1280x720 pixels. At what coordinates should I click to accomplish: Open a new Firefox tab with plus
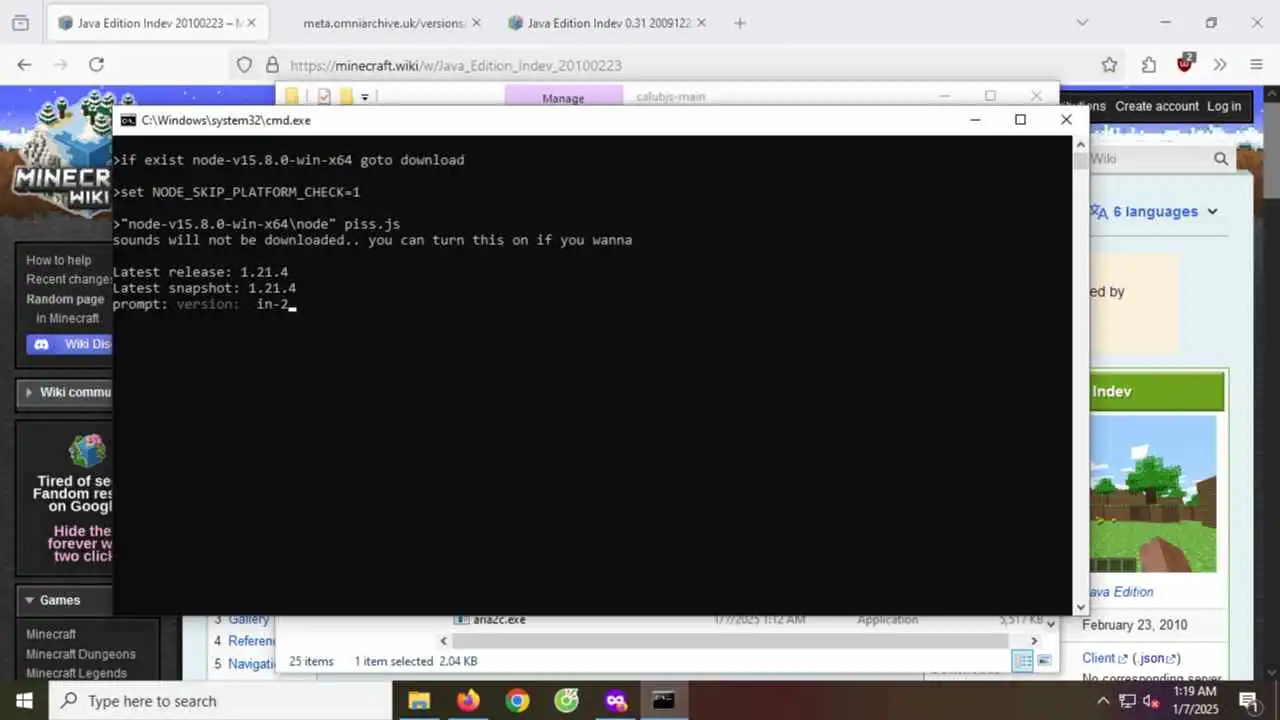click(740, 23)
